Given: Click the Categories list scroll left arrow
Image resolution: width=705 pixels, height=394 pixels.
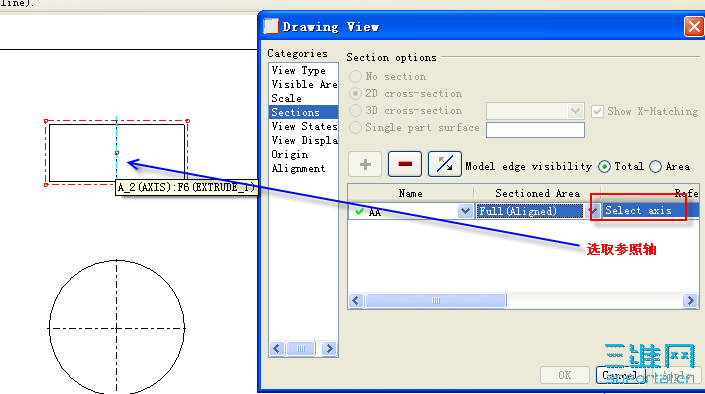Looking at the screenshot, I should 277,349.
